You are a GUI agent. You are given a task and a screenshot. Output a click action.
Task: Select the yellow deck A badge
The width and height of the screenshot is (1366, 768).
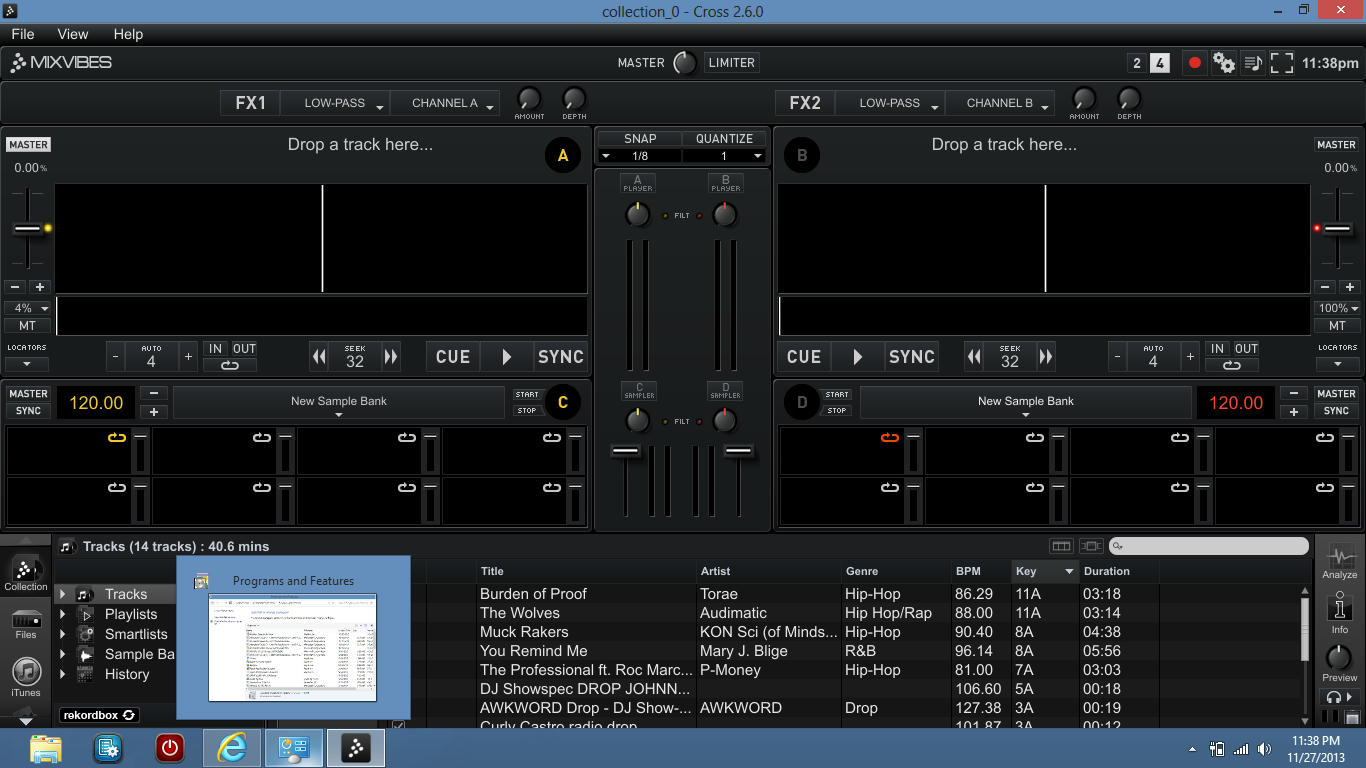coord(563,155)
